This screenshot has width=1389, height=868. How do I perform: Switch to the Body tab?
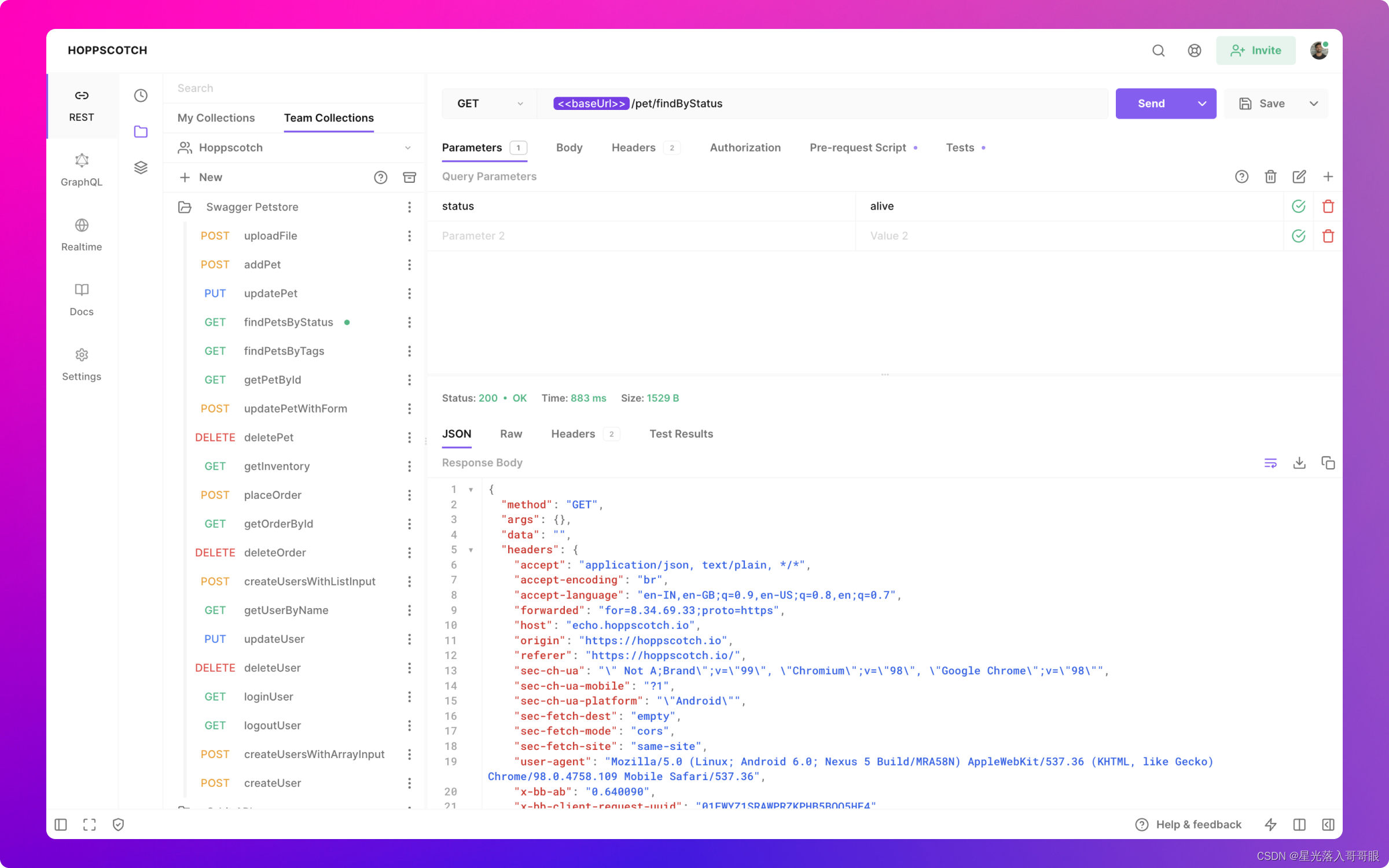(x=568, y=147)
